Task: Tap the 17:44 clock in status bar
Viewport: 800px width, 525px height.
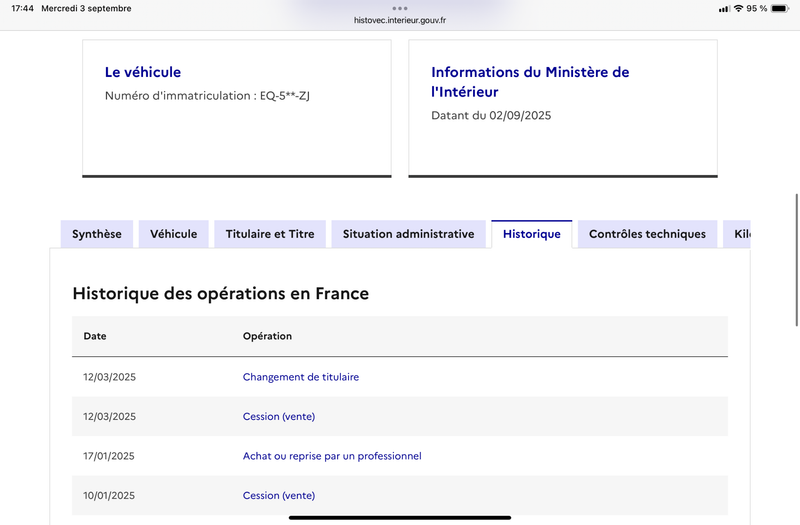Action: (x=22, y=9)
